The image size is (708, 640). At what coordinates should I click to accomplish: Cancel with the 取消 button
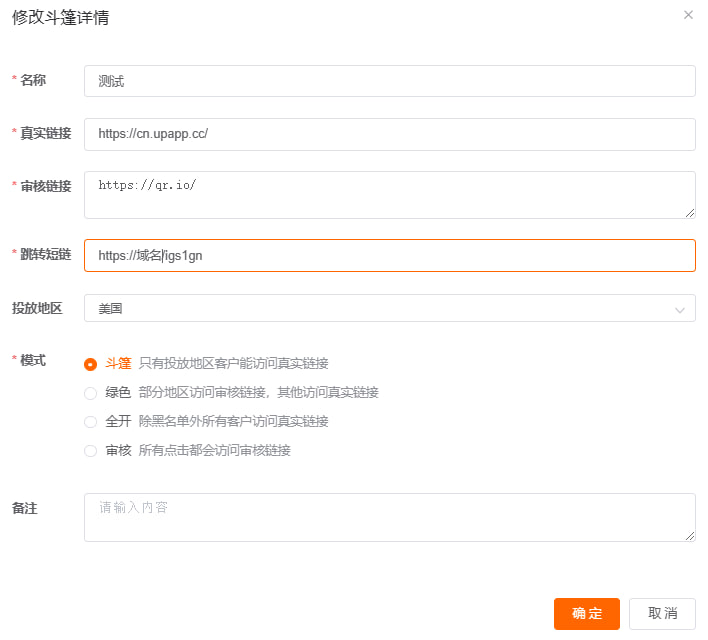(x=662, y=613)
